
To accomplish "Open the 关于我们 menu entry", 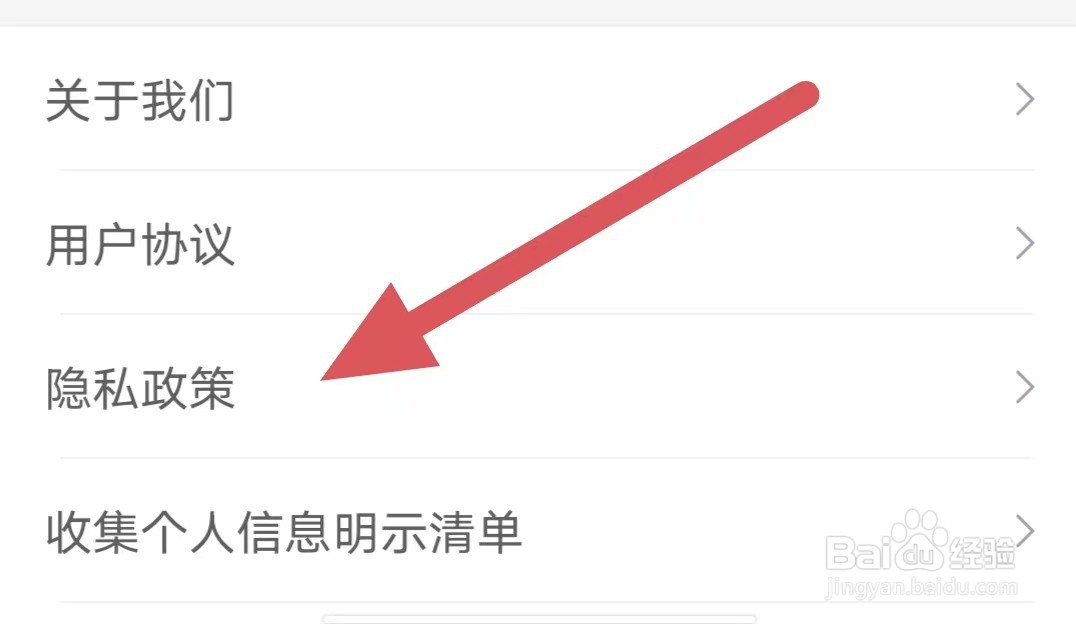I will pos(538,100).
